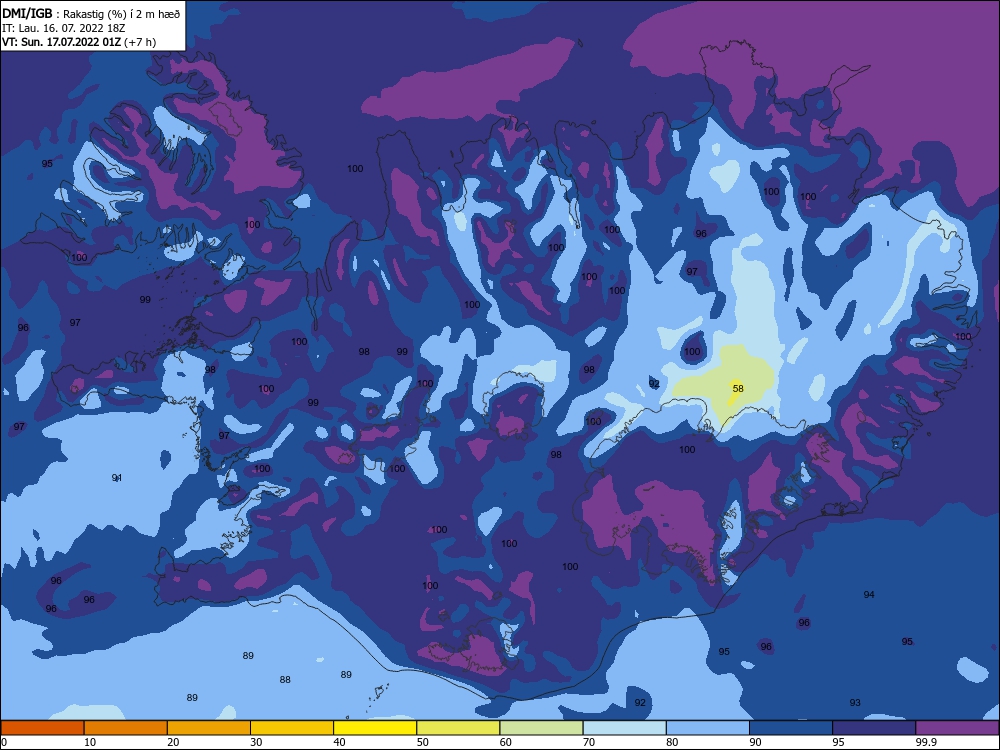
Task: Click the IT: Lau. 16. 07. 2022 18Z line
Action: 64,28
